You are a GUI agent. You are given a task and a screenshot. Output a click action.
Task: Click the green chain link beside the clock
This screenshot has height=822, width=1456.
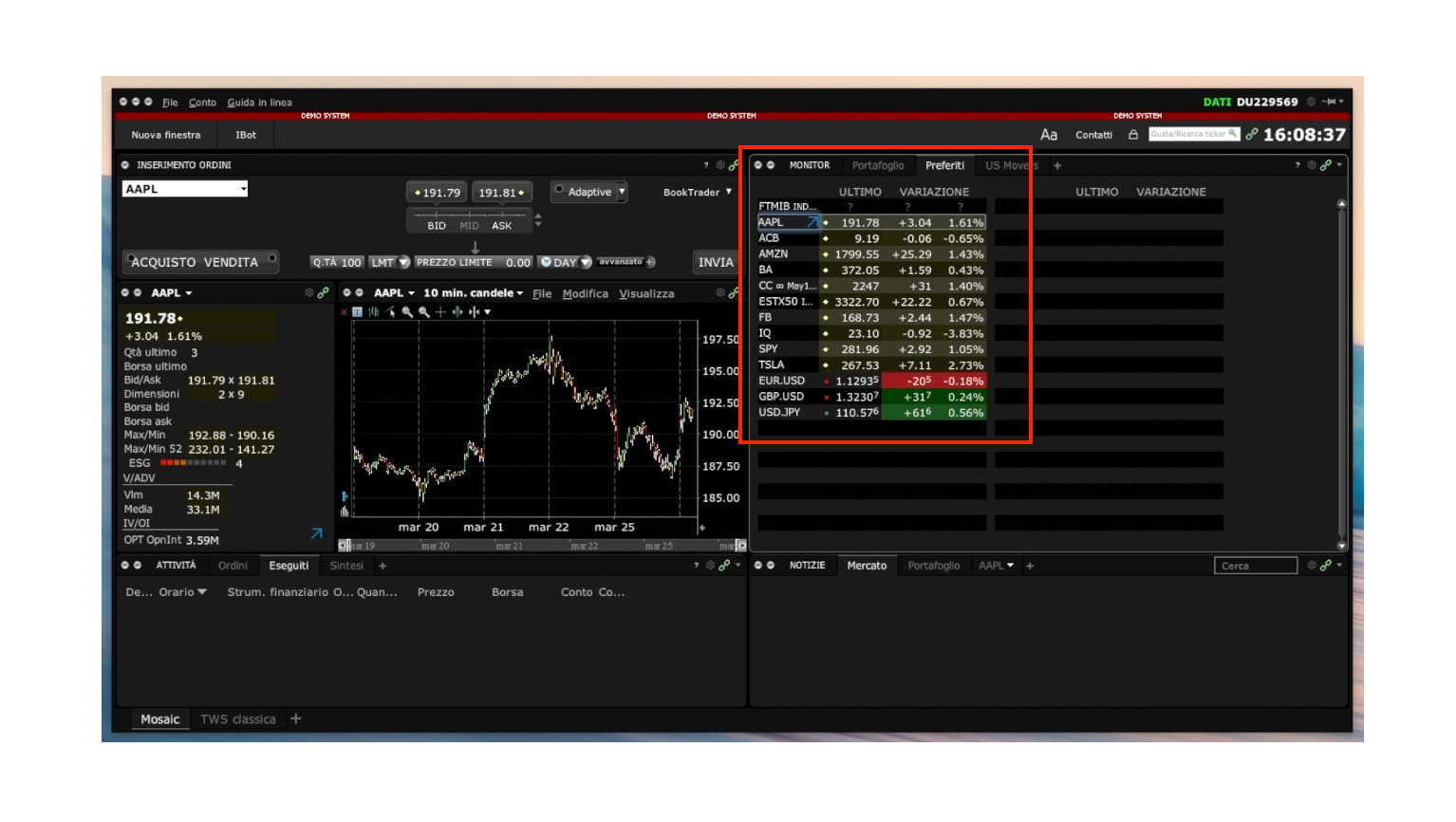pos(1252,135)
